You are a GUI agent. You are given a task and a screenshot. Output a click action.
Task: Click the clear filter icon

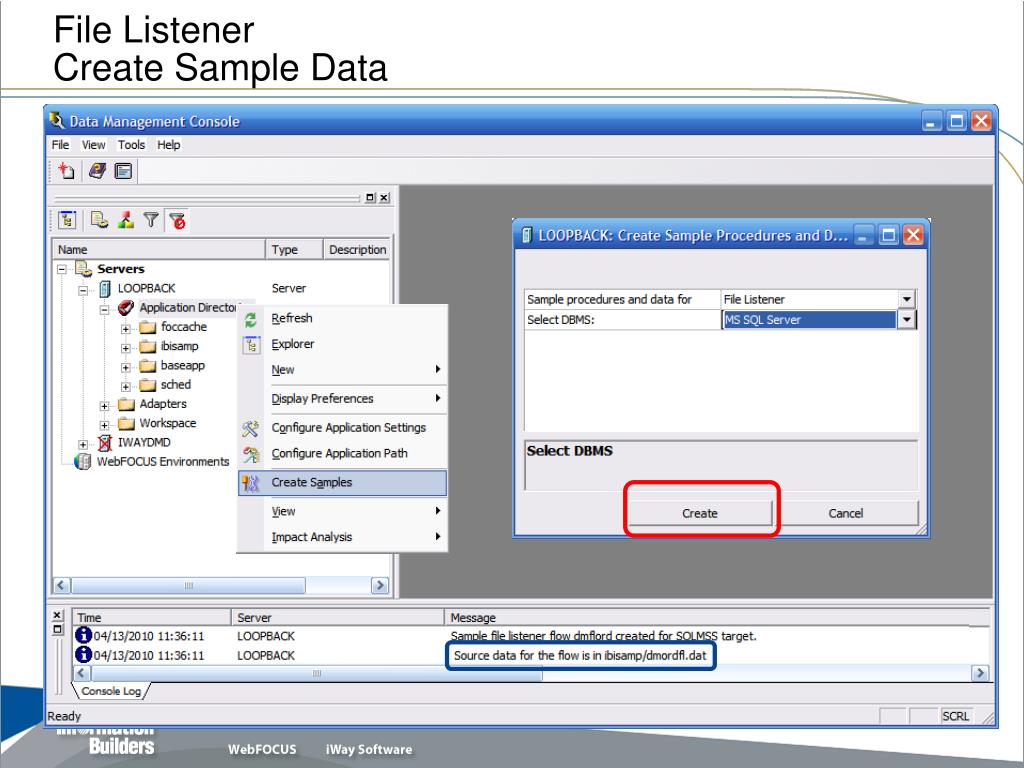coord(178,221)
